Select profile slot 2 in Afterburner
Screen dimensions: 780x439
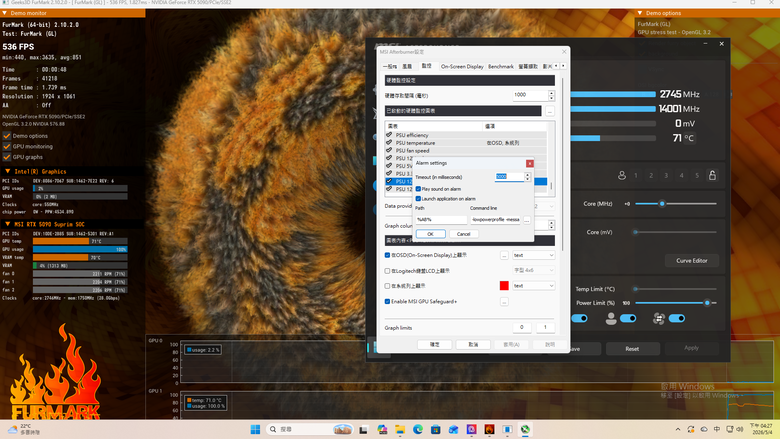click(x=651, y=176)
